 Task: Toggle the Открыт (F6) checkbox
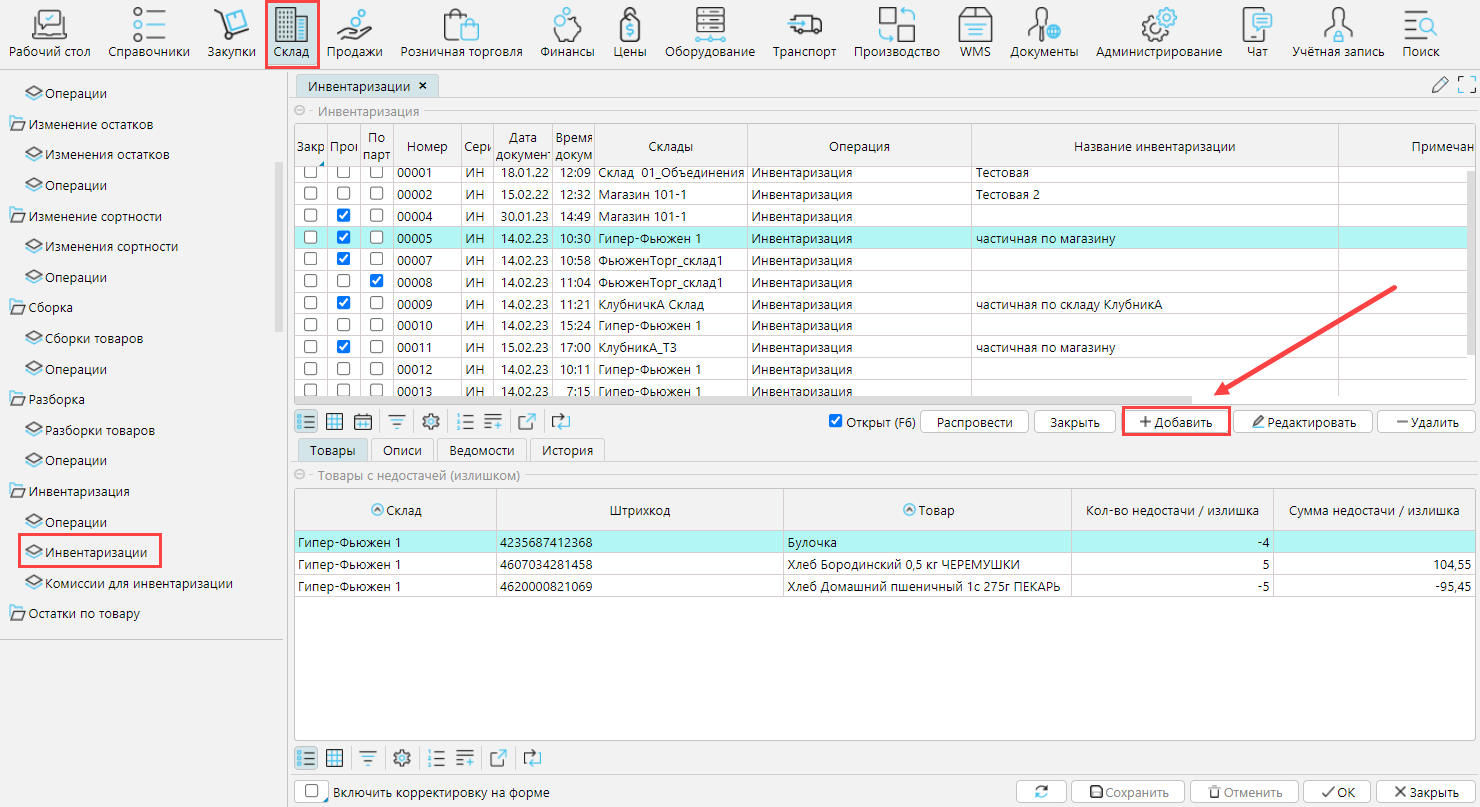836,421
